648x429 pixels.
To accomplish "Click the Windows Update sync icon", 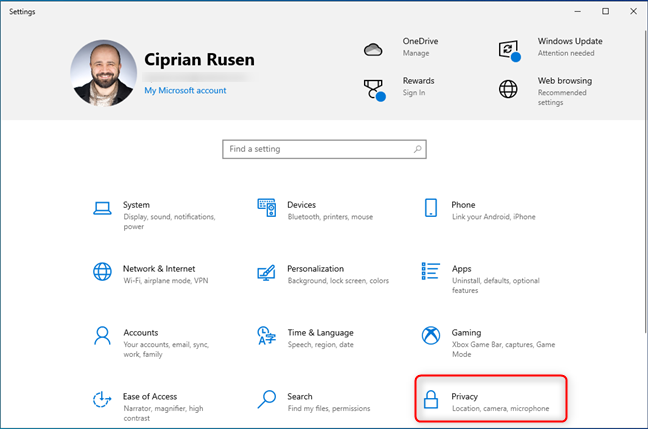I will [x=509, y=51].
